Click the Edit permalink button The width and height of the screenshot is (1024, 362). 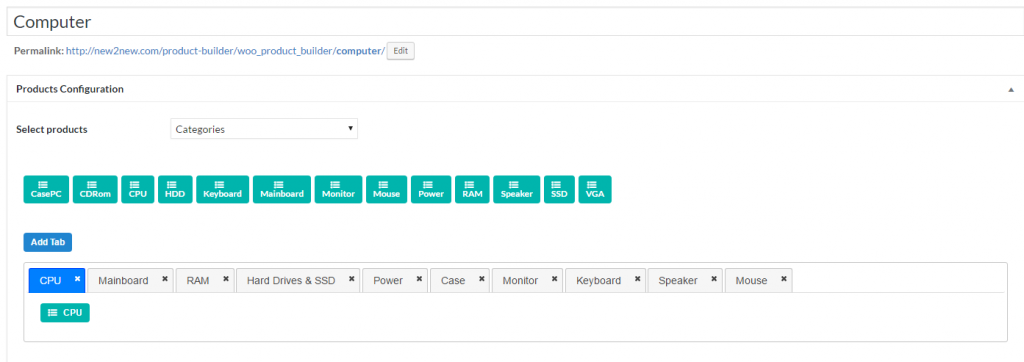click(x=401, y=50)
